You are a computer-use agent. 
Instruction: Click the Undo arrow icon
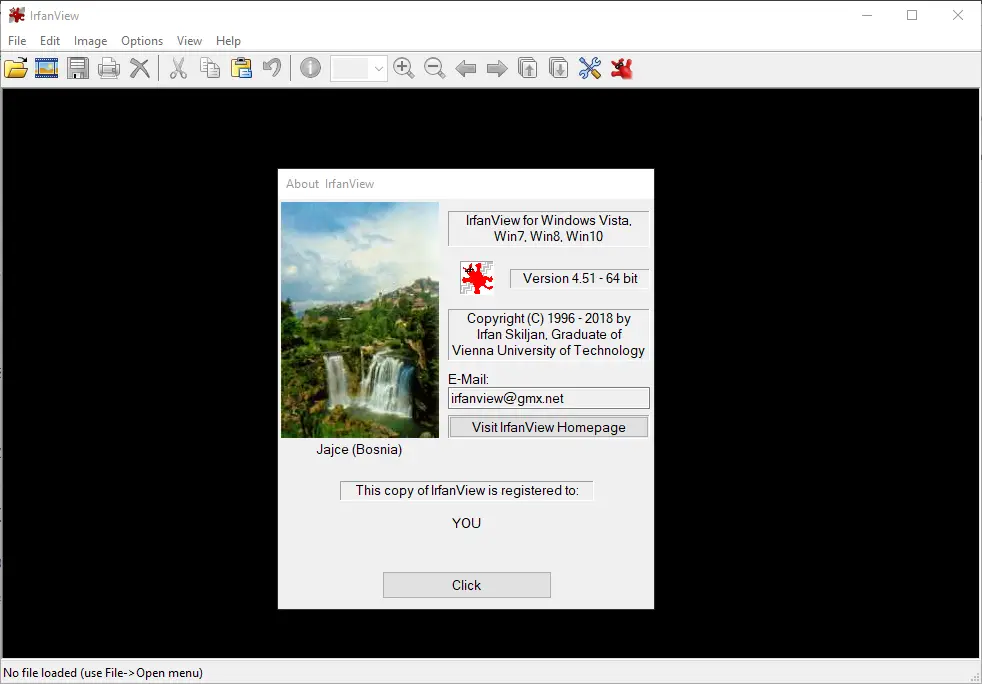pos(272,68)
